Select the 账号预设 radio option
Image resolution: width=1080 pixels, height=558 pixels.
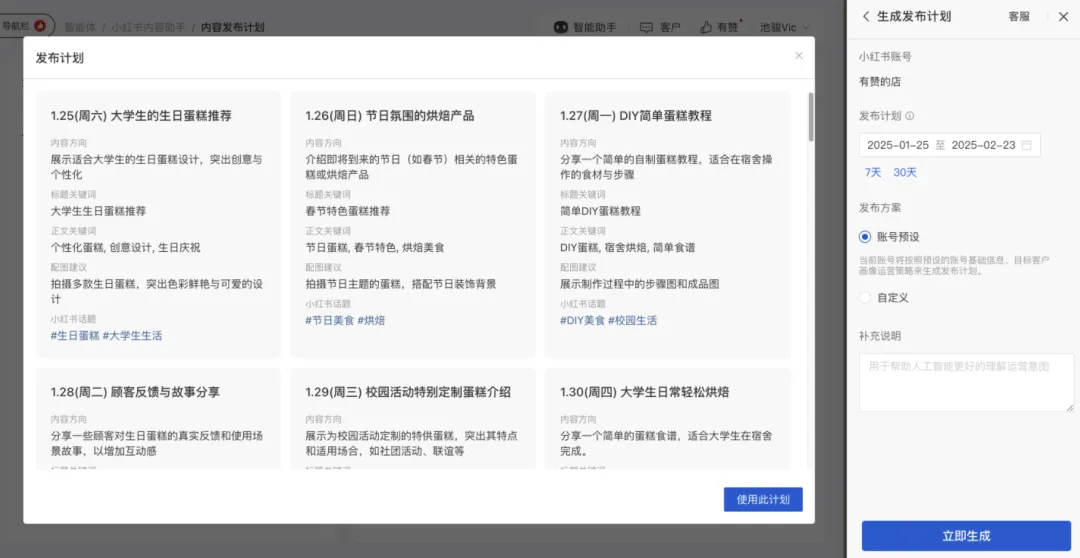[865, 237]
